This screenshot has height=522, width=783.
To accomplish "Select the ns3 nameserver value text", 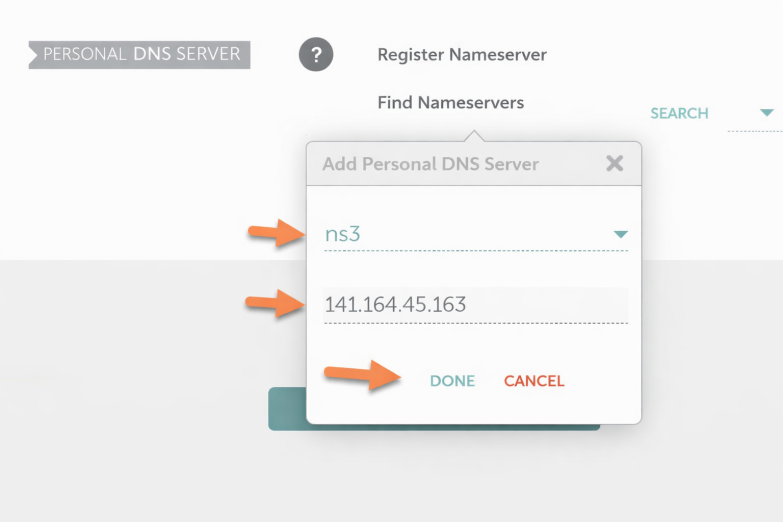I will (343, 234).
